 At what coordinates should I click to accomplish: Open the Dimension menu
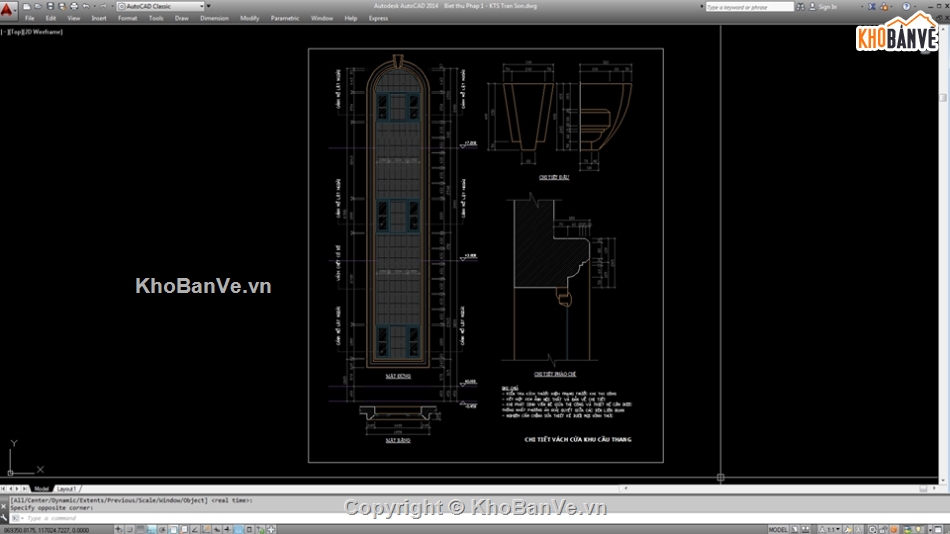[214, 18]
